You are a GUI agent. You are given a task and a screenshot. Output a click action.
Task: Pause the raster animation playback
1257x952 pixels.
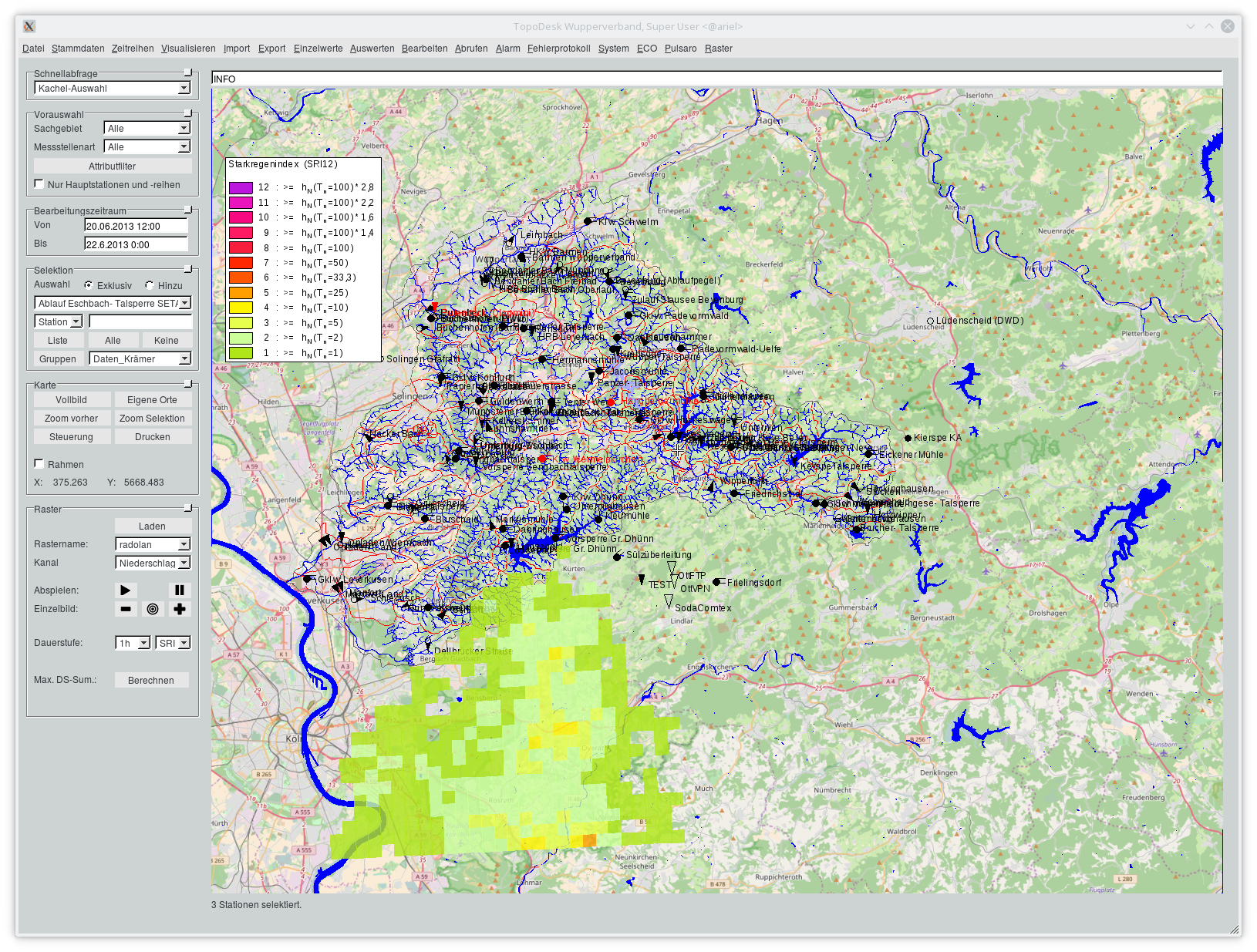coord(179,590)
